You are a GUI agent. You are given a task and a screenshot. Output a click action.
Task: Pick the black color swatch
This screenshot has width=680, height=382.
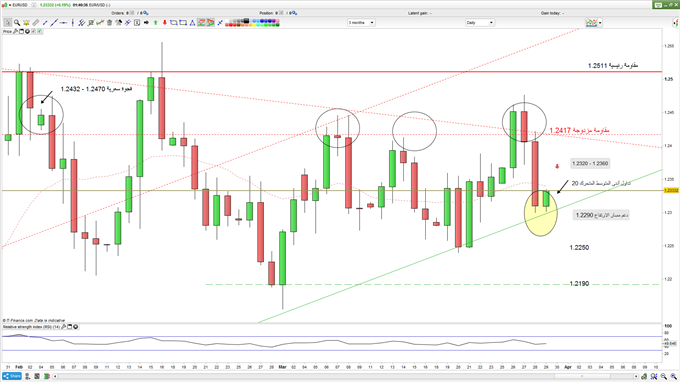click(x=246, y=20)
